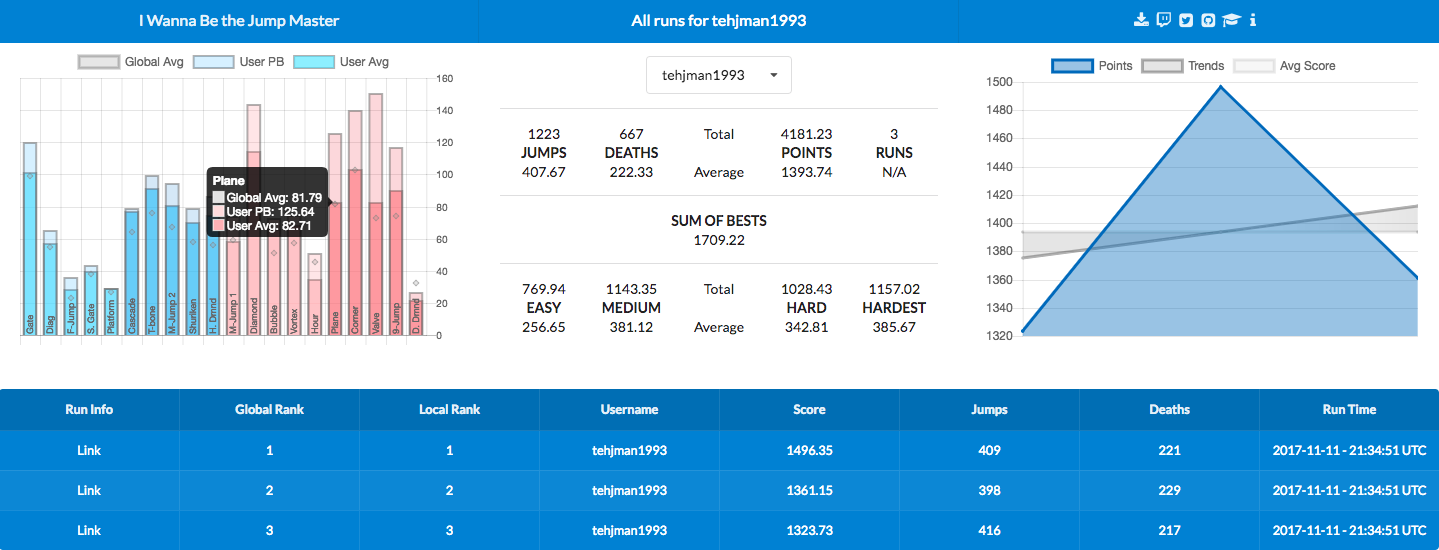Click the jumps cell 398
Image resolution: width=1439 pixels, height=550 pixels.
pyautogui.click(x=989, y=490)
